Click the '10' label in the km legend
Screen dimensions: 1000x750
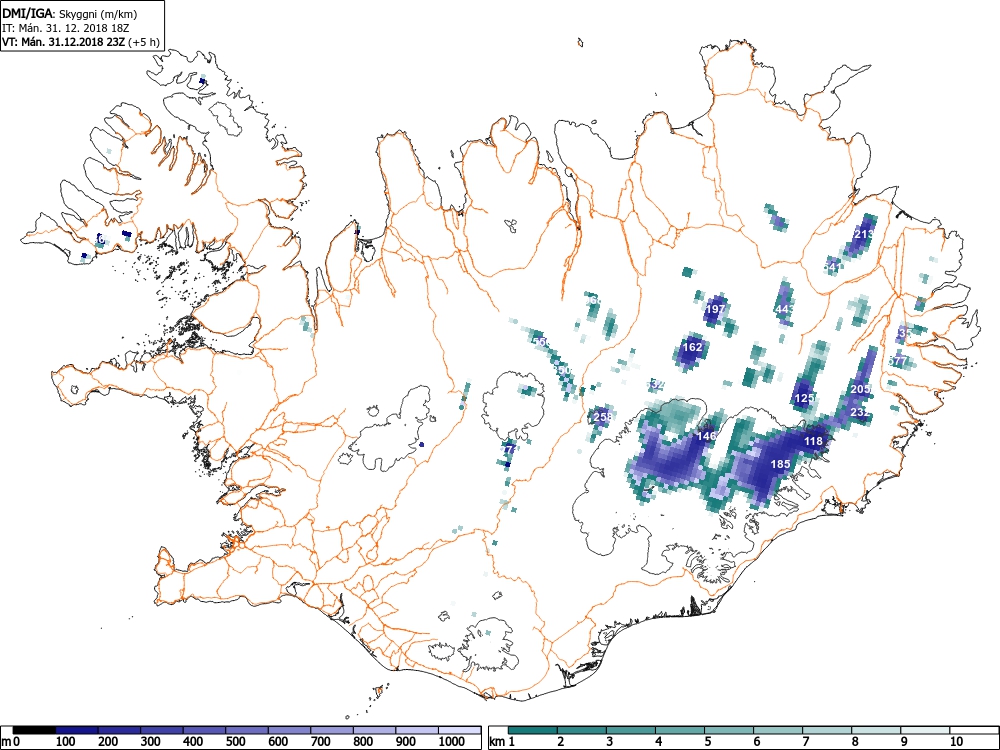955,741
